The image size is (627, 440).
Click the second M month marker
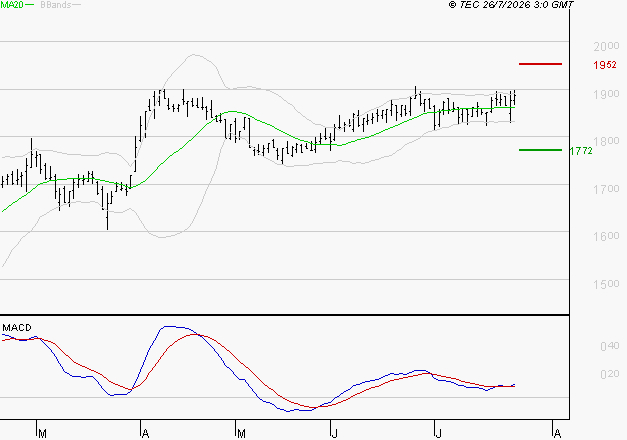(x=241, y=434)
